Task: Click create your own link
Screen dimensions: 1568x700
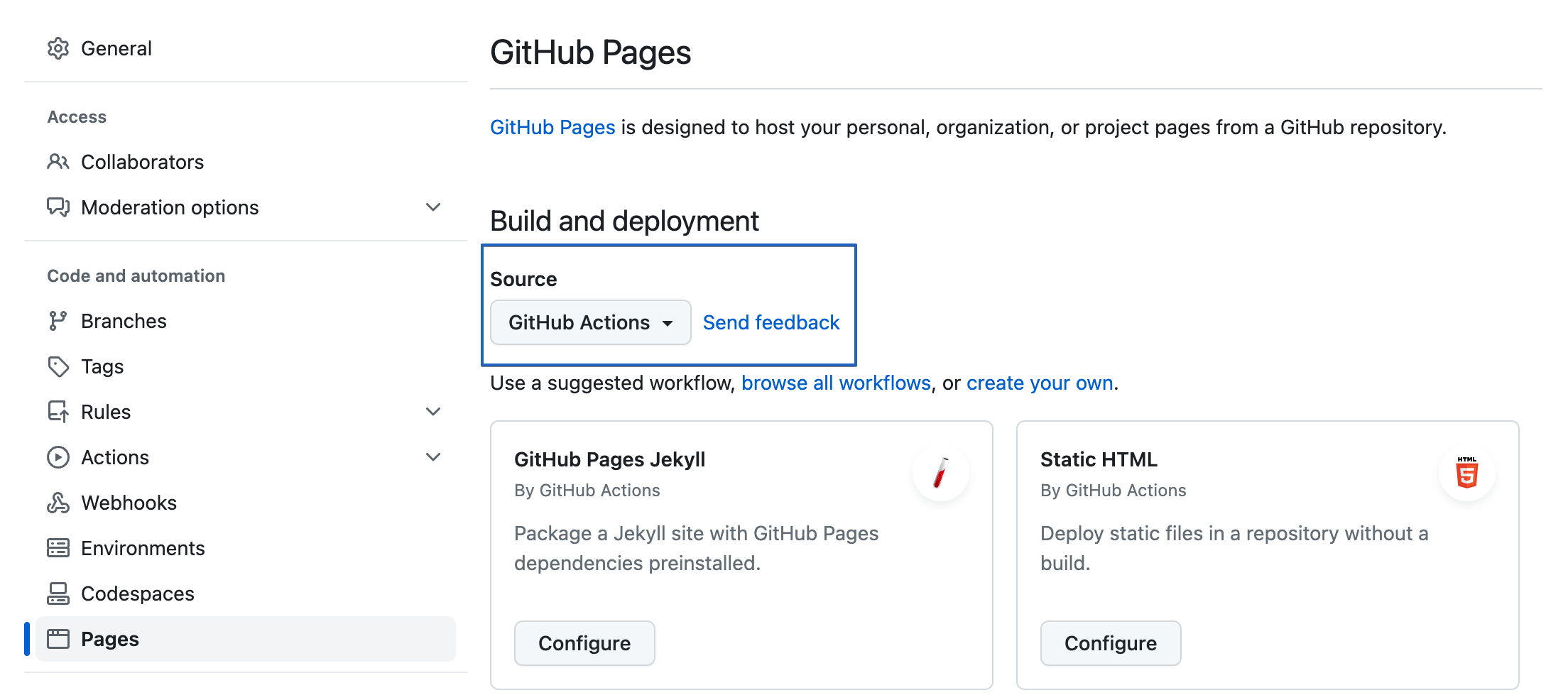Action: click(x=1040, y=383)
